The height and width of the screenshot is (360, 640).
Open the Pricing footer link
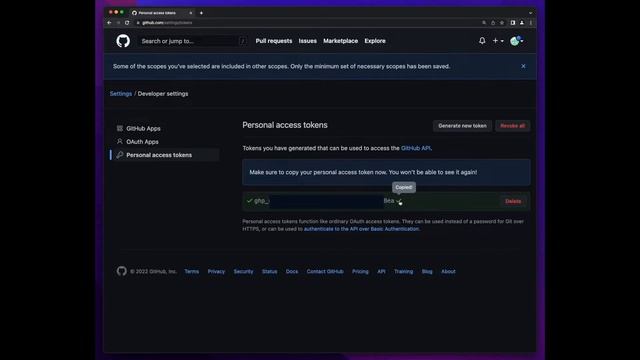click(360, 271)
